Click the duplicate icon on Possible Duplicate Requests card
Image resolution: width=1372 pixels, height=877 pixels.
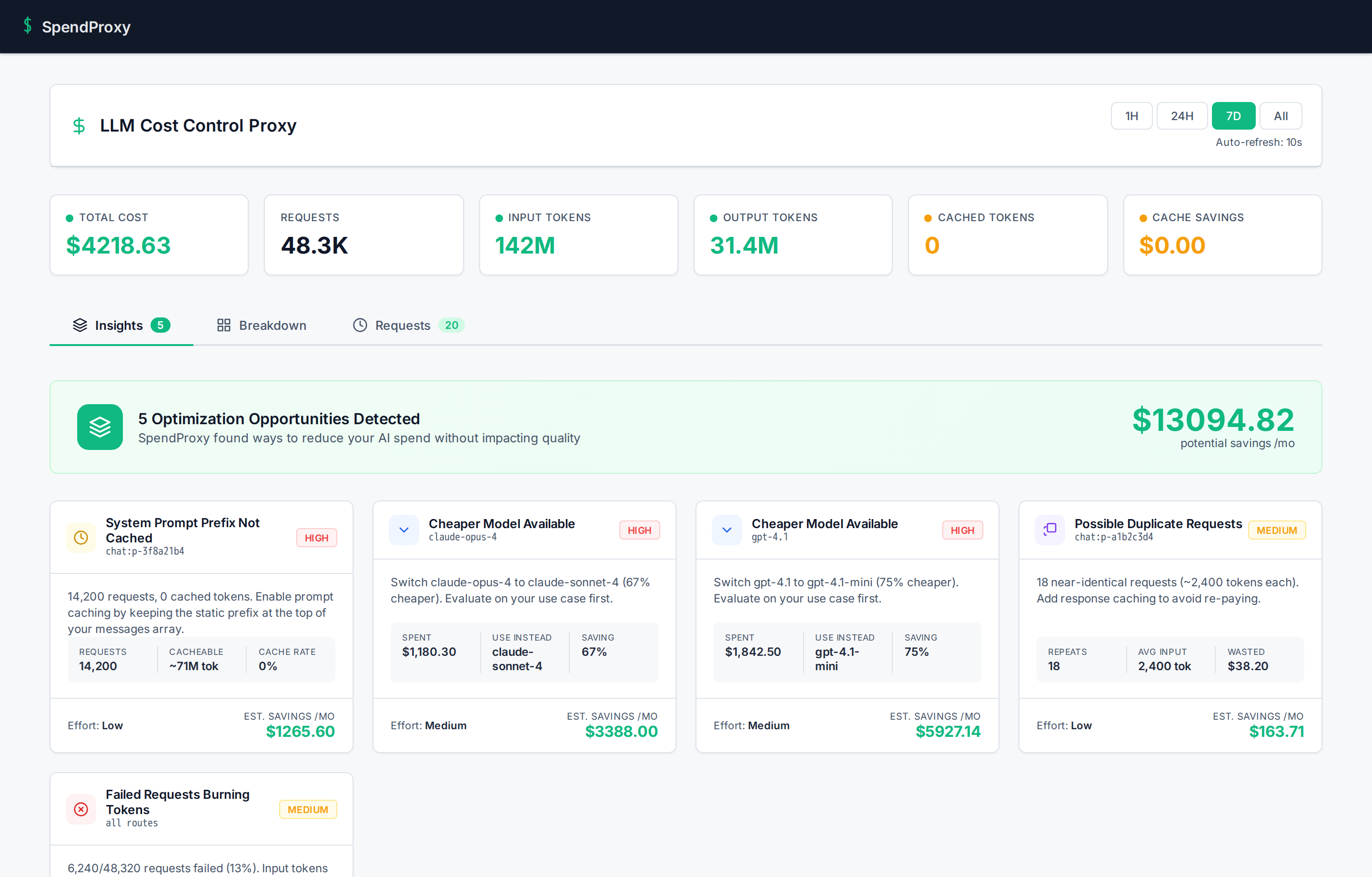point(1049,530)
